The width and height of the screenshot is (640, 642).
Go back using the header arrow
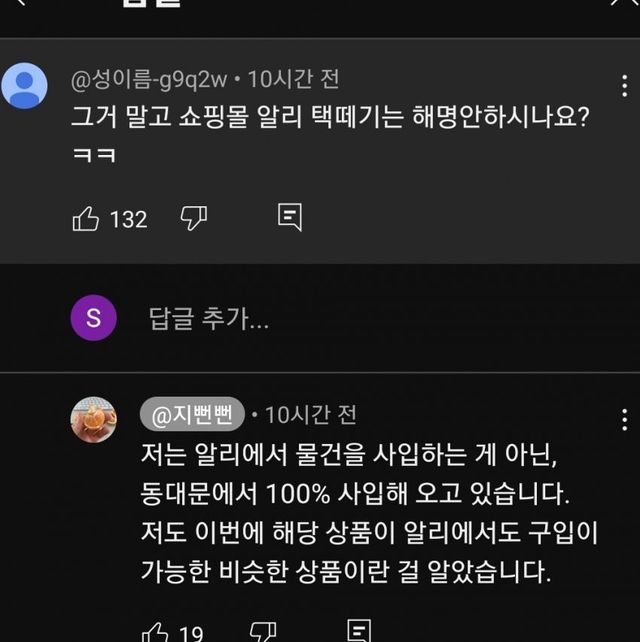pos(20,4)
